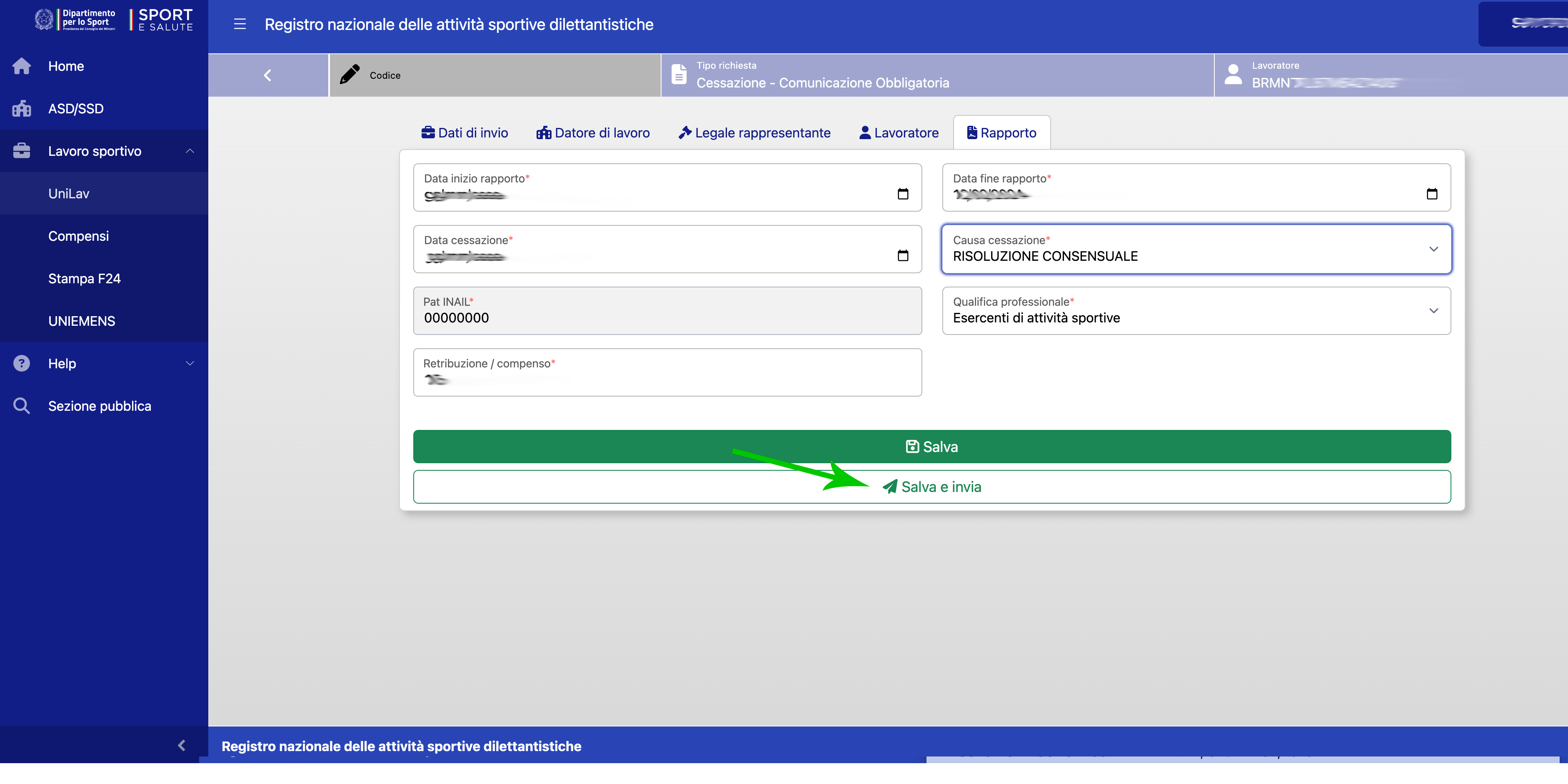Screen dimensions: 1568x784
Task: Open Compensi in the sidebar
Action: 78,236
